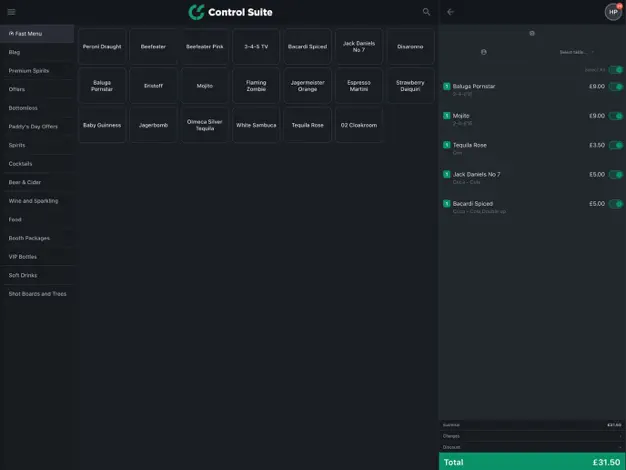The width and height of the screenshot is (626, 470).
Task: Click quantity badge next to Mojito order line
Action: click(x=447, y=116)
